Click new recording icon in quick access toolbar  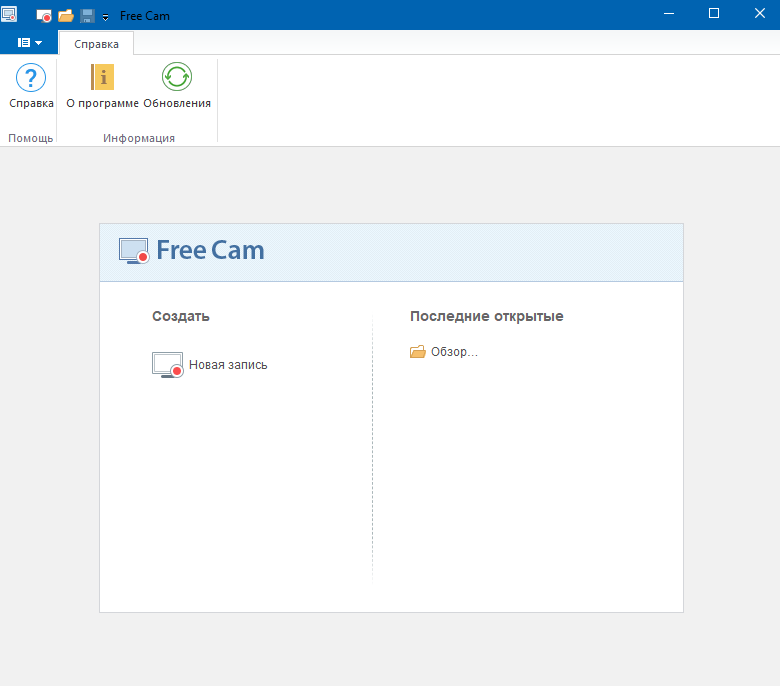[x=44, y=16]
